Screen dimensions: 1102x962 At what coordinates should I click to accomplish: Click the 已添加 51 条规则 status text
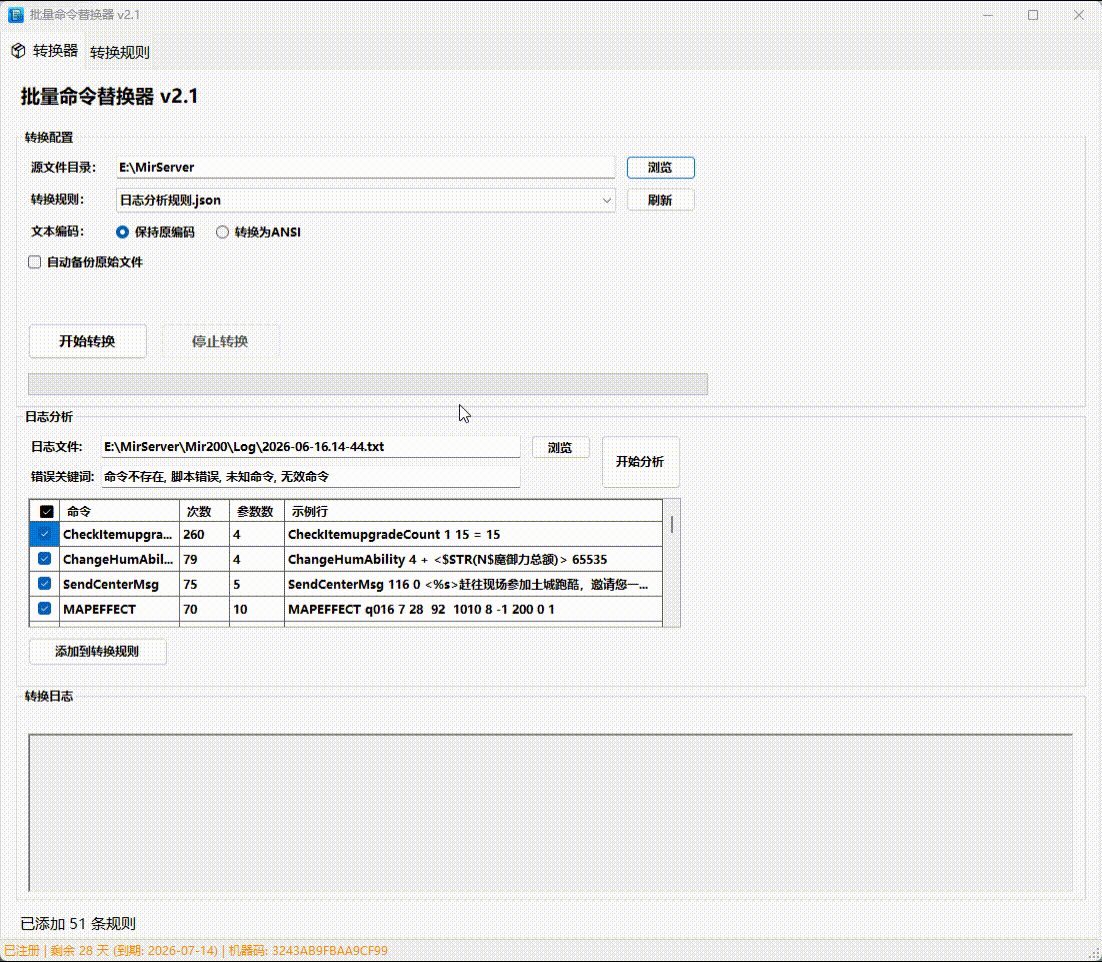pos(78,923)
